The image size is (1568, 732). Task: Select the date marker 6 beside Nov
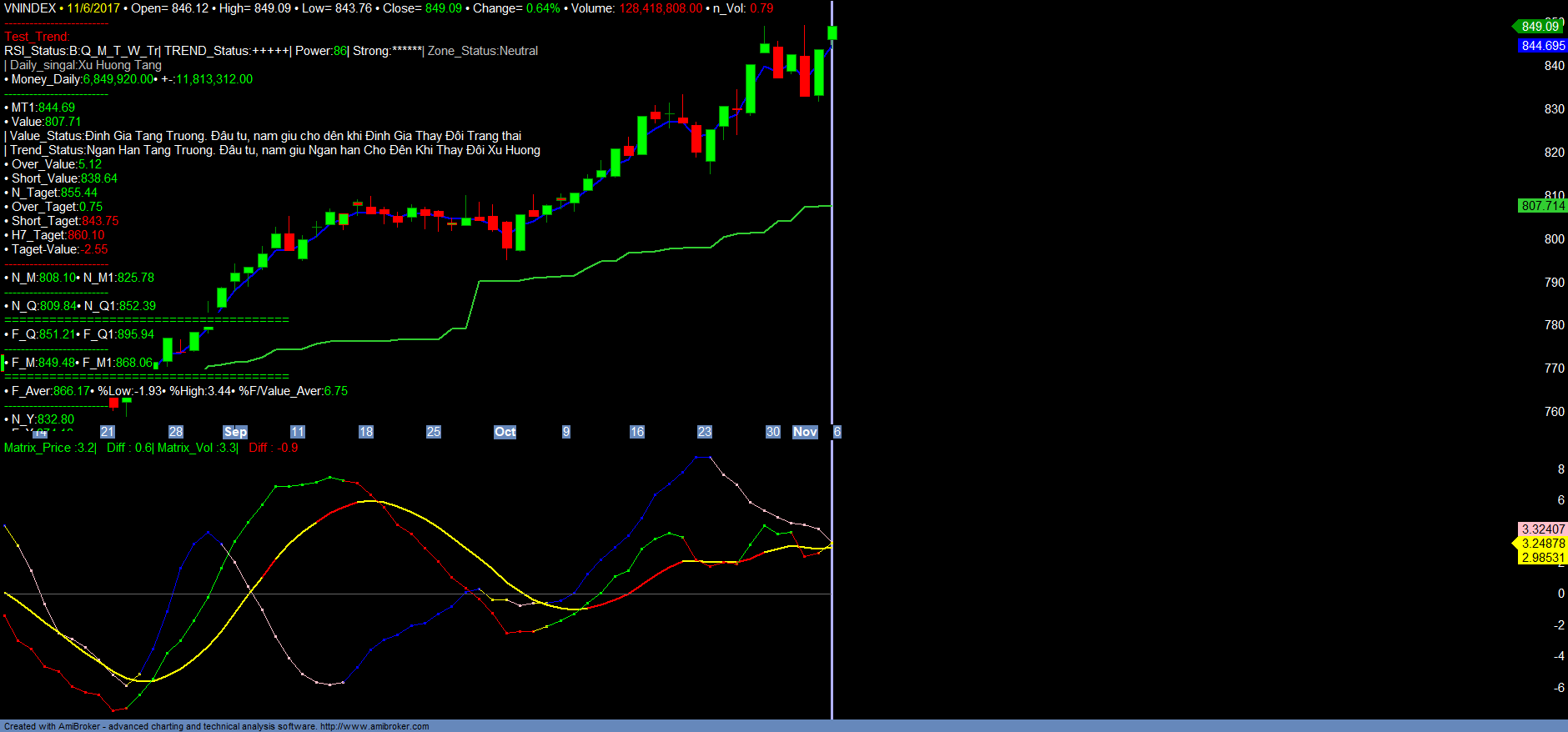pyautogui.click(x=837, y=432)
